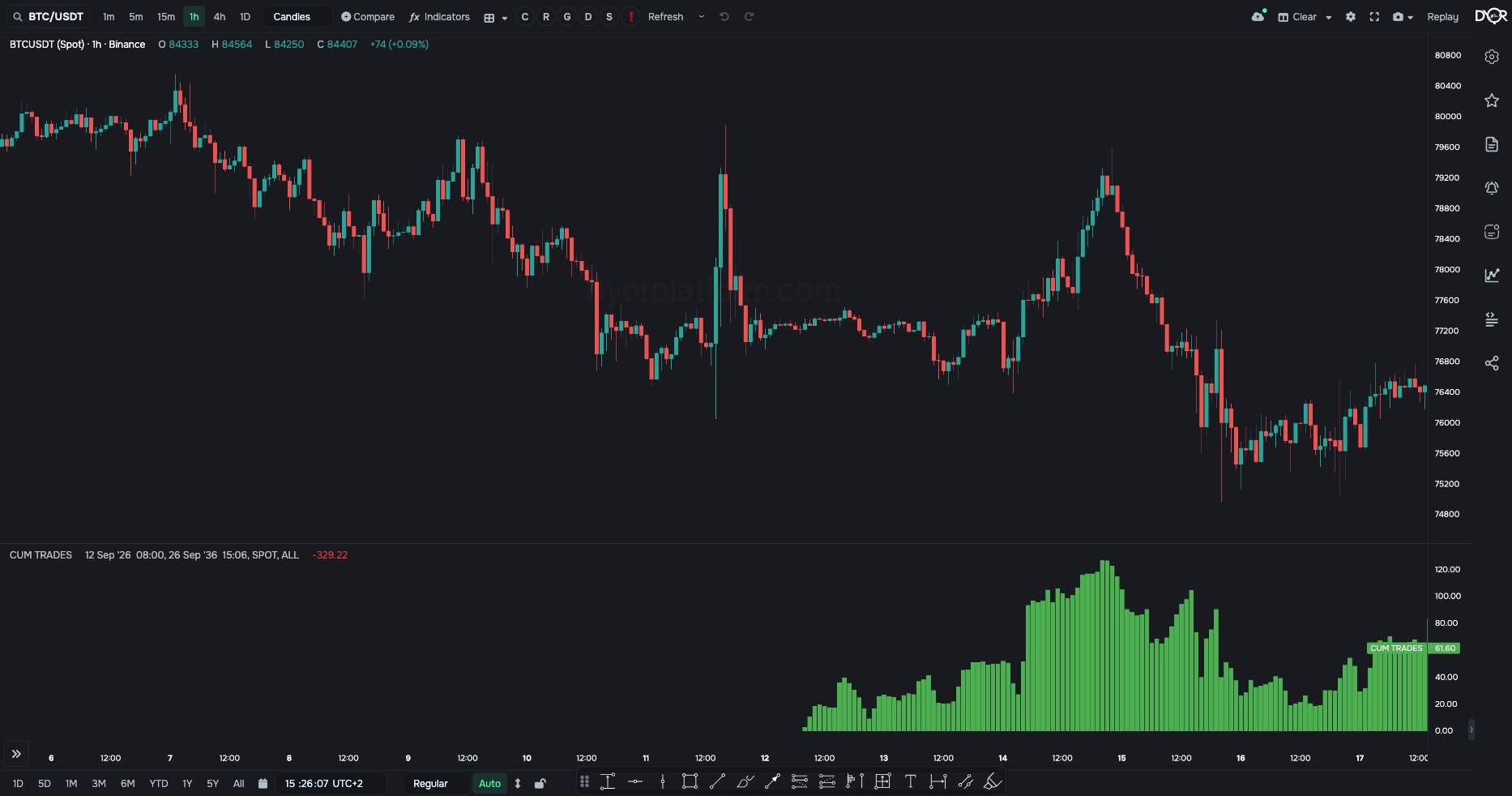This screenshot has width=1512, height=796.
Task: Toggle the D circle button
Action: [588, 17]
